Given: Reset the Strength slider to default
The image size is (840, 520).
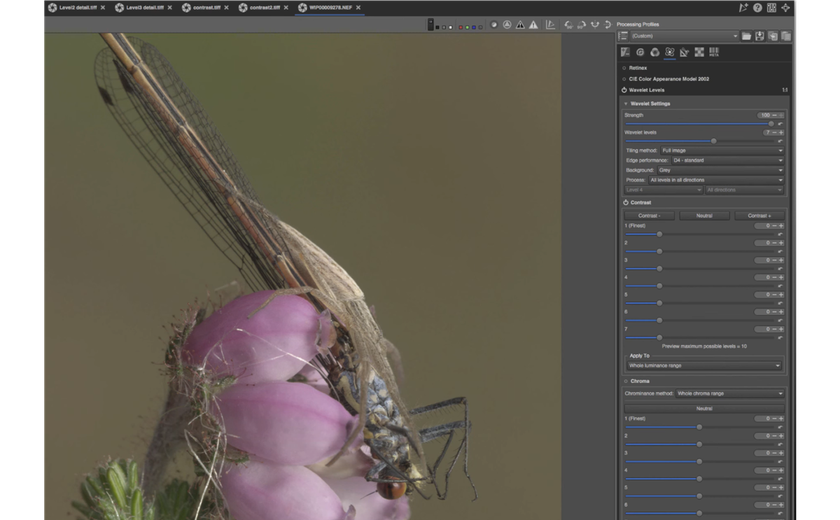Looking at the screenshot, I should coord(780,124).
